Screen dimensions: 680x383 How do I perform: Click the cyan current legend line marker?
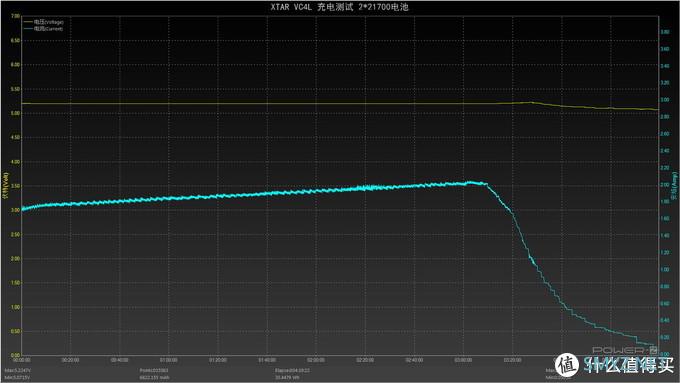pyautogui.click(x=28, y=29)
